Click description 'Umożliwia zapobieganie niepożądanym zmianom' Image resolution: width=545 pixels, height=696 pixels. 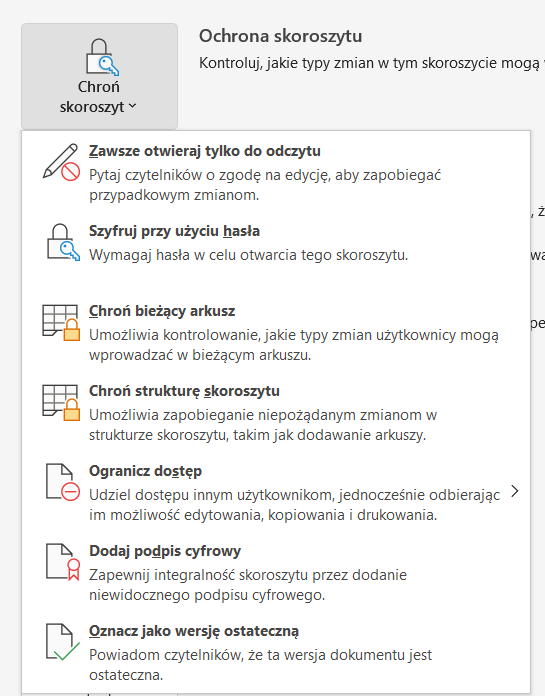[x=258, y=415]
